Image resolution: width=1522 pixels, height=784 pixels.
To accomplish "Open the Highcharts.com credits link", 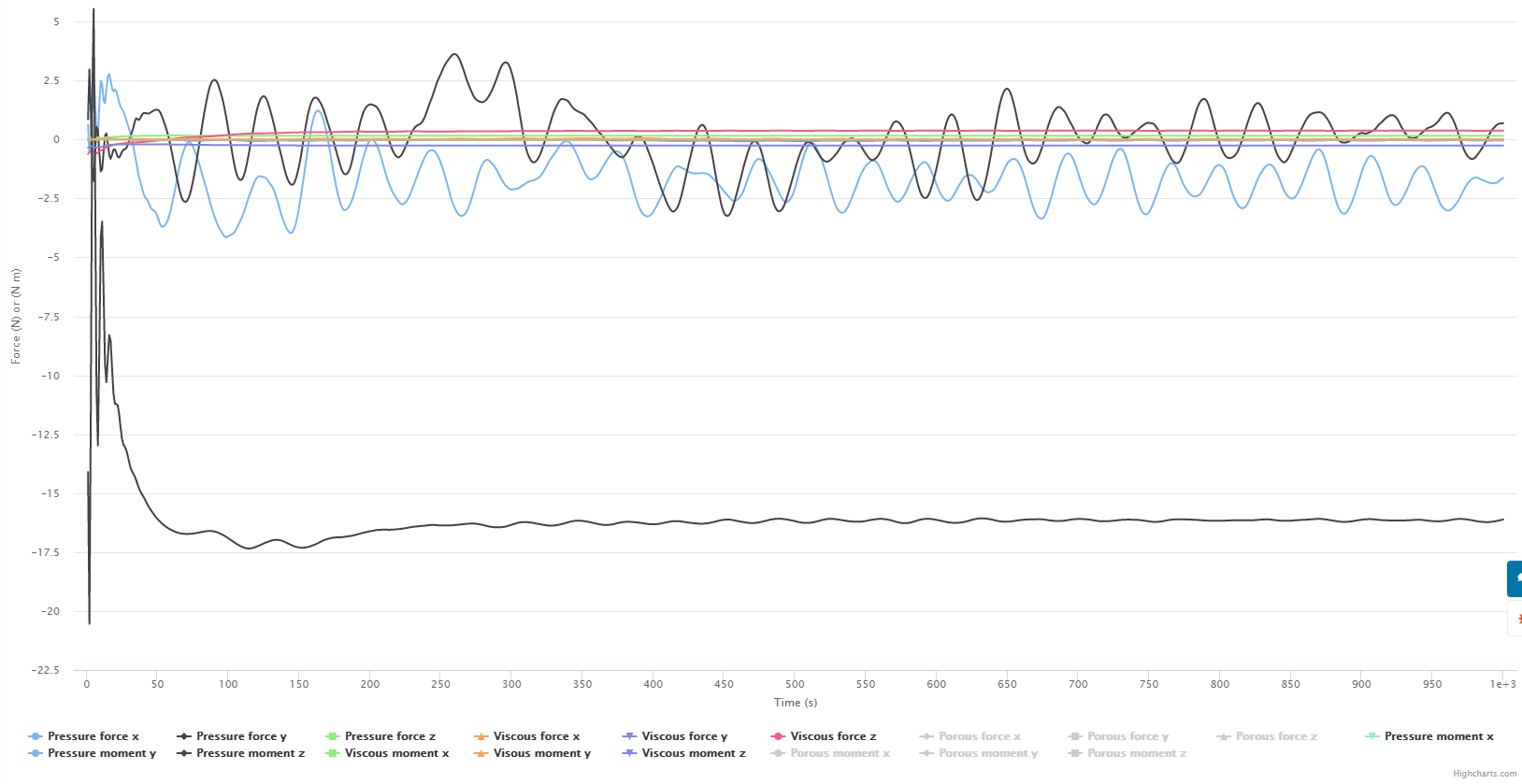I will point(1485,774).
